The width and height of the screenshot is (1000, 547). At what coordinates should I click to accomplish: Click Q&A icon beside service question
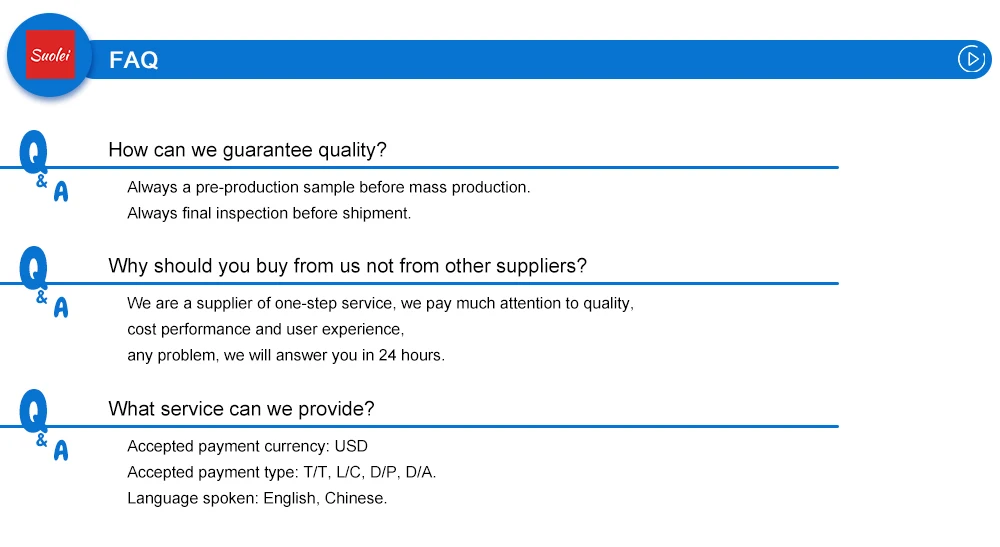tap(42, 425)
